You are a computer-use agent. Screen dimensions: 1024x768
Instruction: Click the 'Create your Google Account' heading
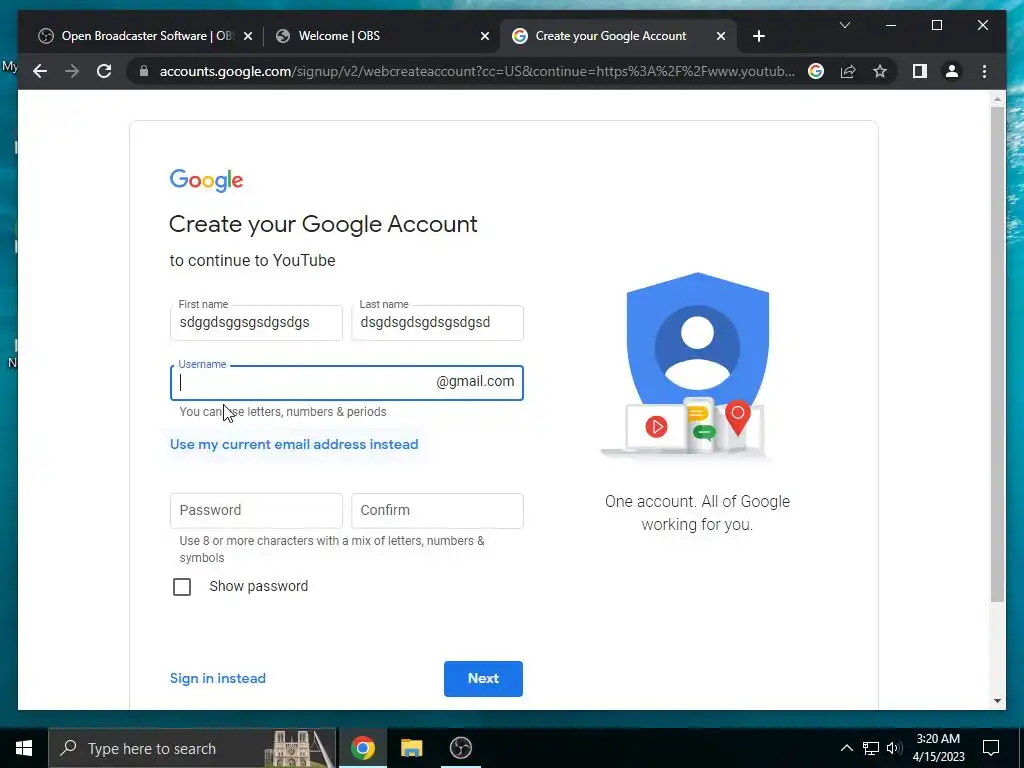[323, 224]
